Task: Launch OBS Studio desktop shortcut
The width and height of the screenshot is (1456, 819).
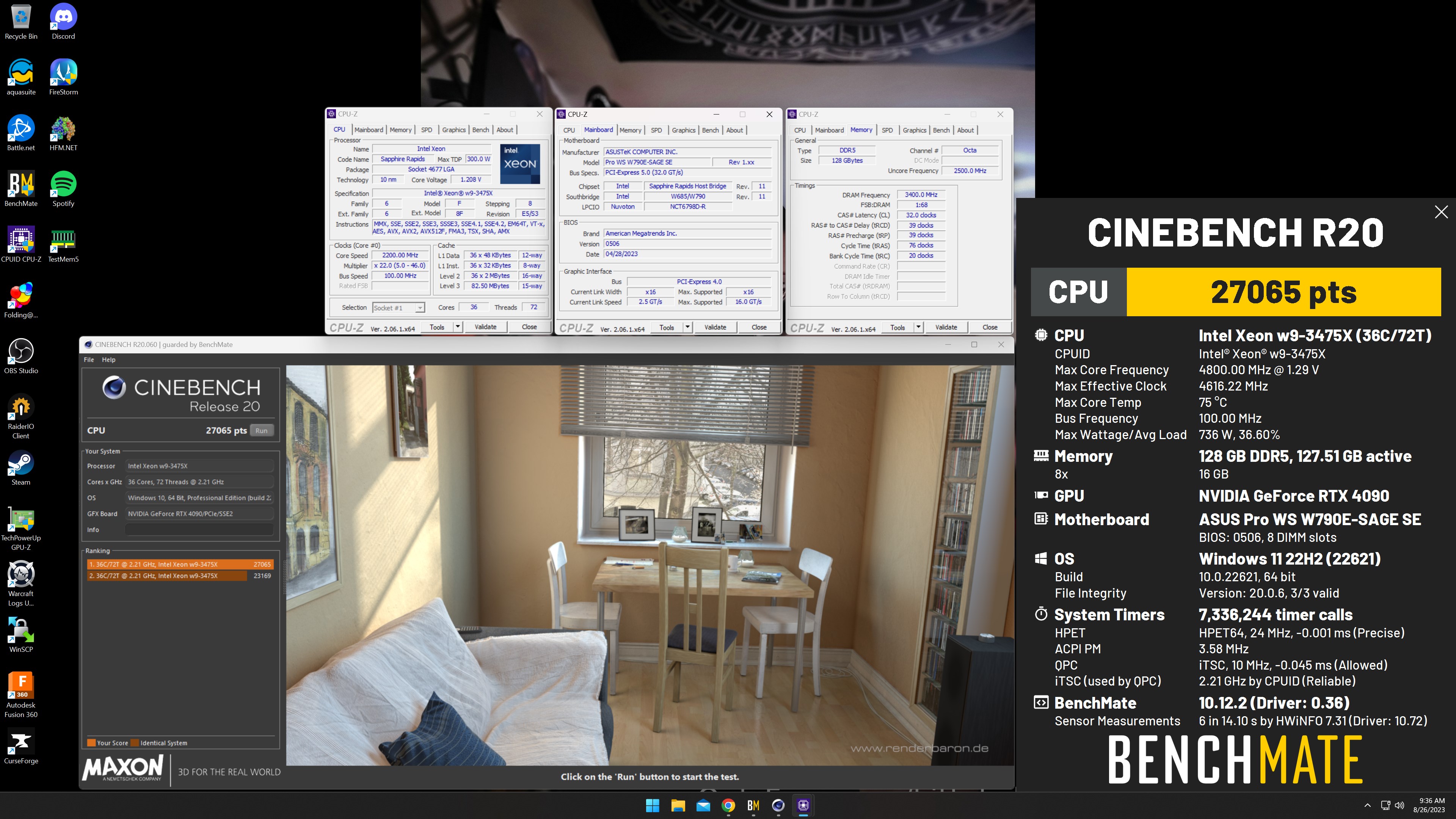Action: (x=21, y=356)
